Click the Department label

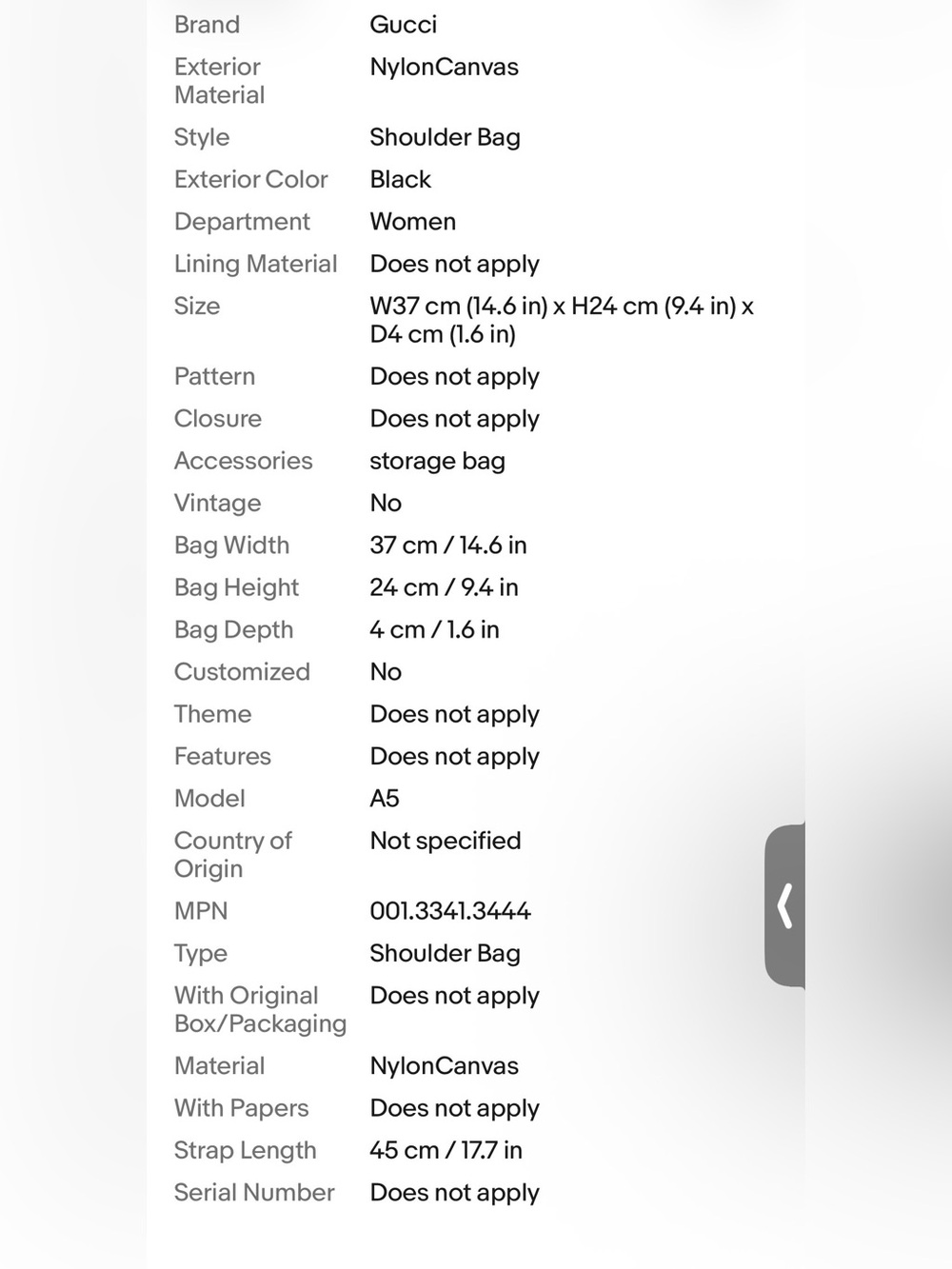[242, 221]
